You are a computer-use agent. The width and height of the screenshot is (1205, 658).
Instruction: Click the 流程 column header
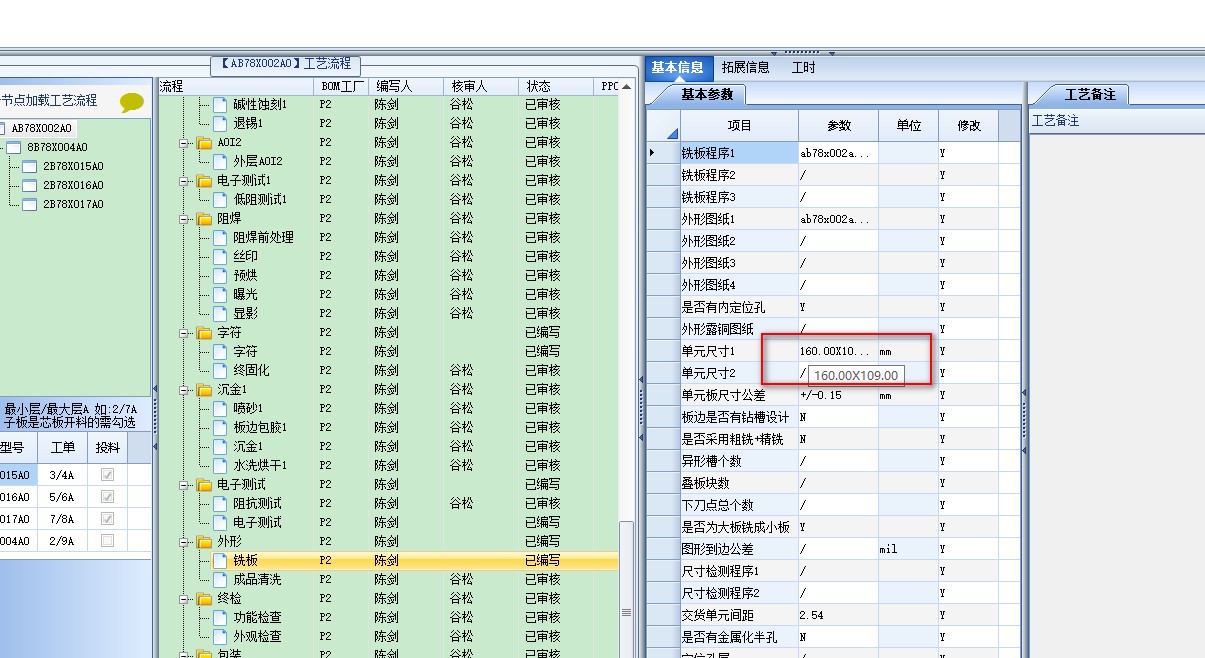(x=236, y=87)
